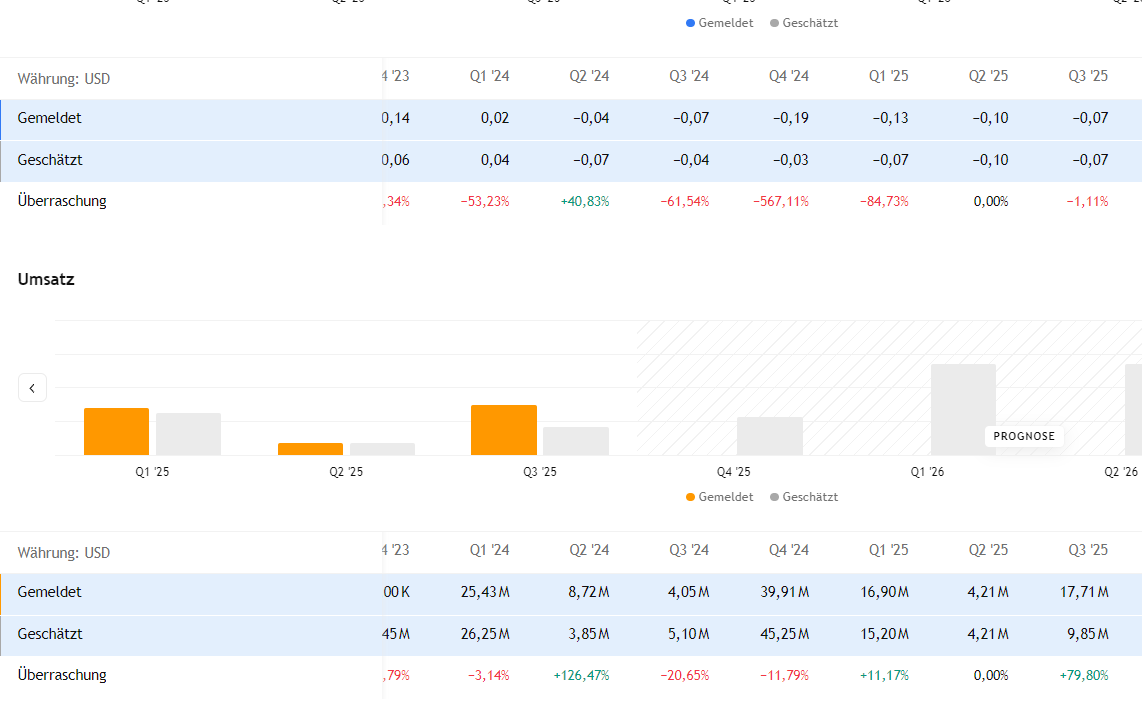Click the small orange Q2 '25 bar
The width and height of the screenshot is (1142, 706).
point(310,449)
